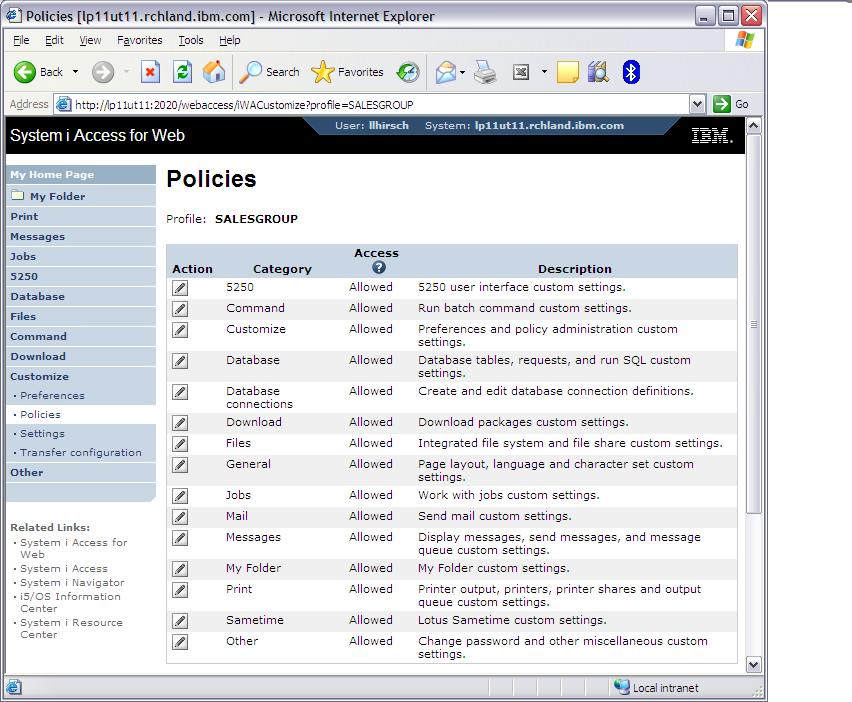This screenshot has height=702, width=852.
Task: Edit the Print policy category
Action: point(180,590)
